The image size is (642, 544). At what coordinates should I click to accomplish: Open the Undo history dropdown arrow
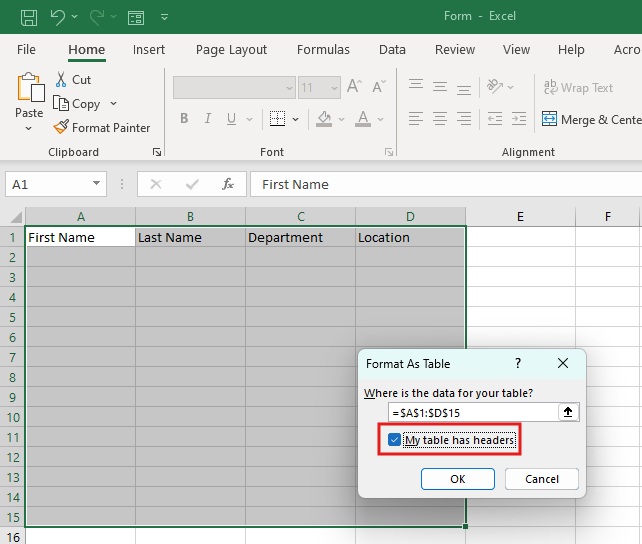point(75,16)
